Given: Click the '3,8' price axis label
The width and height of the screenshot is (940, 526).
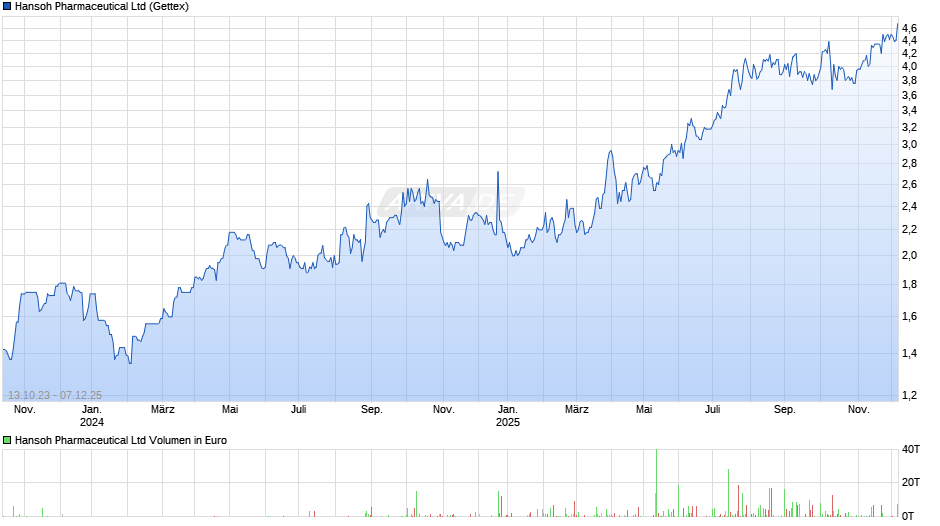Looking at the screenshot, I should click(909, 80).
